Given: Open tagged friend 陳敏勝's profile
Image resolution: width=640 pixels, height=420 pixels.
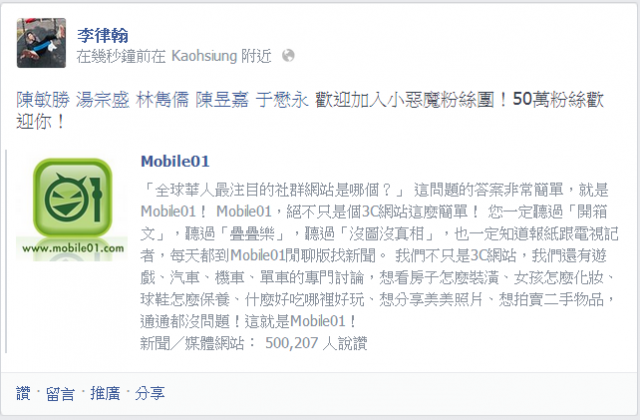Looking at the screenshot, I should (x=43, y=100).
